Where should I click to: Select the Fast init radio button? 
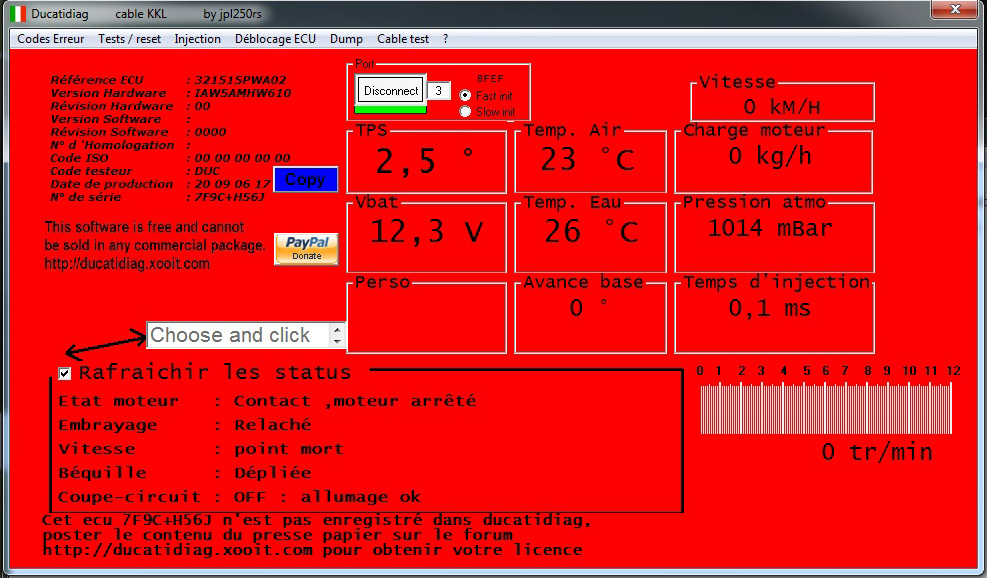pyautogui.click(x=465, y=96)
